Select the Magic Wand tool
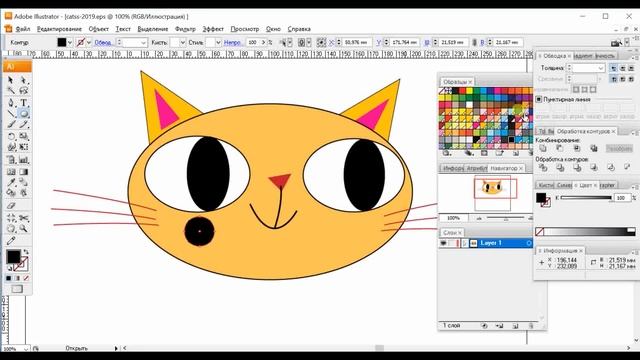The image size is (640, 360). pyautogui.click(x=11, y=91)
